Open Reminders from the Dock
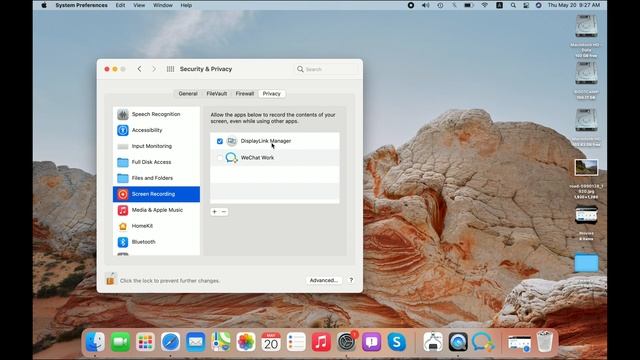This screenshot has height=360, width=640. (296, 341)
